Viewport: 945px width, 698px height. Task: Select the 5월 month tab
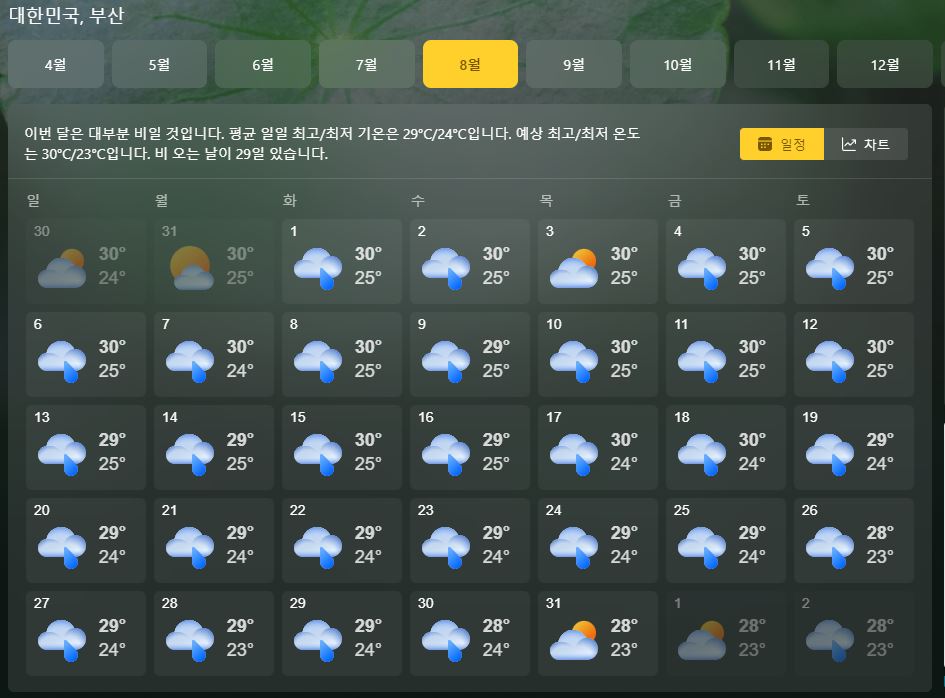click(x=159, y=64)
